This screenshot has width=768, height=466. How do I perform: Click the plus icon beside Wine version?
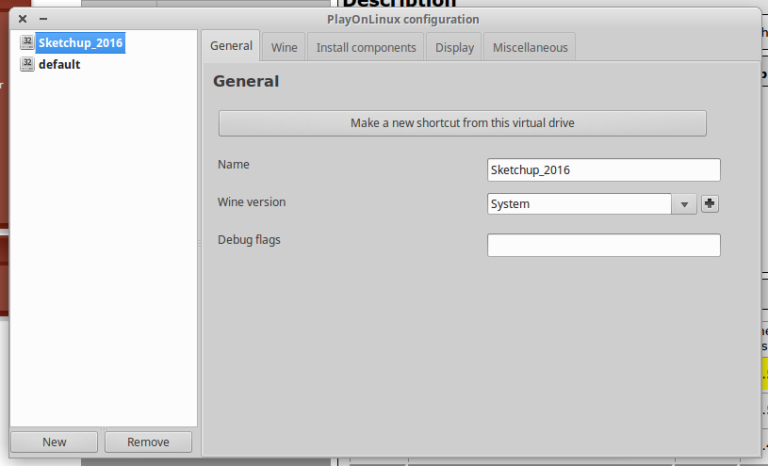[x=710, y=204]
